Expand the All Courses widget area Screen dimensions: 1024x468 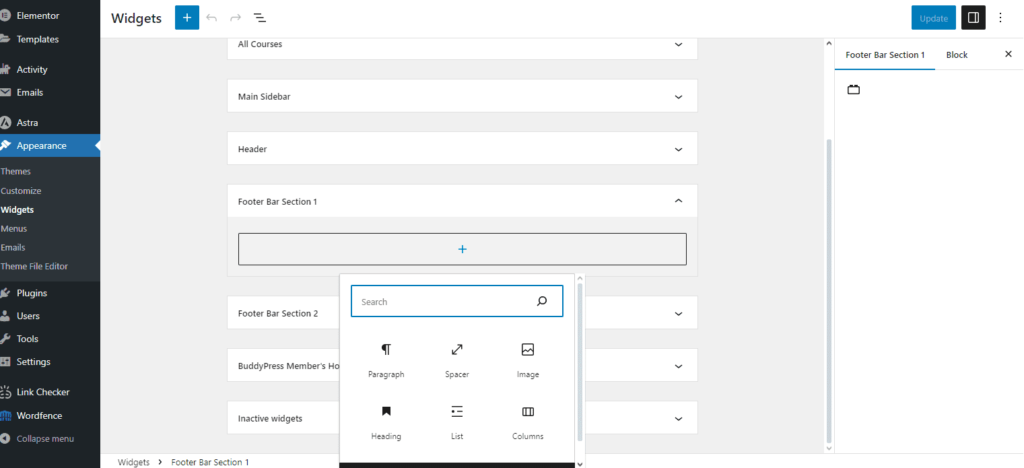click(678, 44)
